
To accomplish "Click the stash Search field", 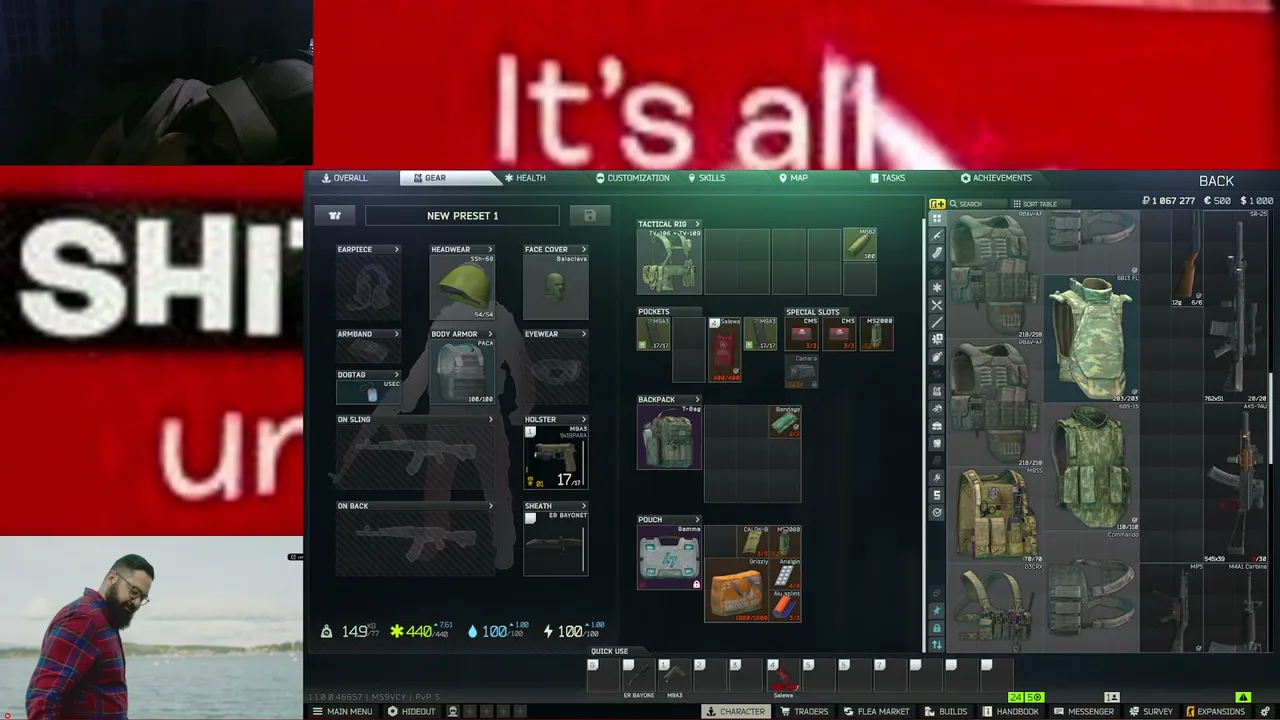I will click(x=976, y=204).
